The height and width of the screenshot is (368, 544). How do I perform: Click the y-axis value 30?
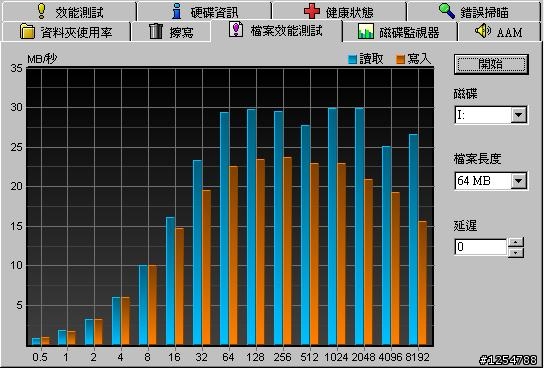(x=16, y=108)
